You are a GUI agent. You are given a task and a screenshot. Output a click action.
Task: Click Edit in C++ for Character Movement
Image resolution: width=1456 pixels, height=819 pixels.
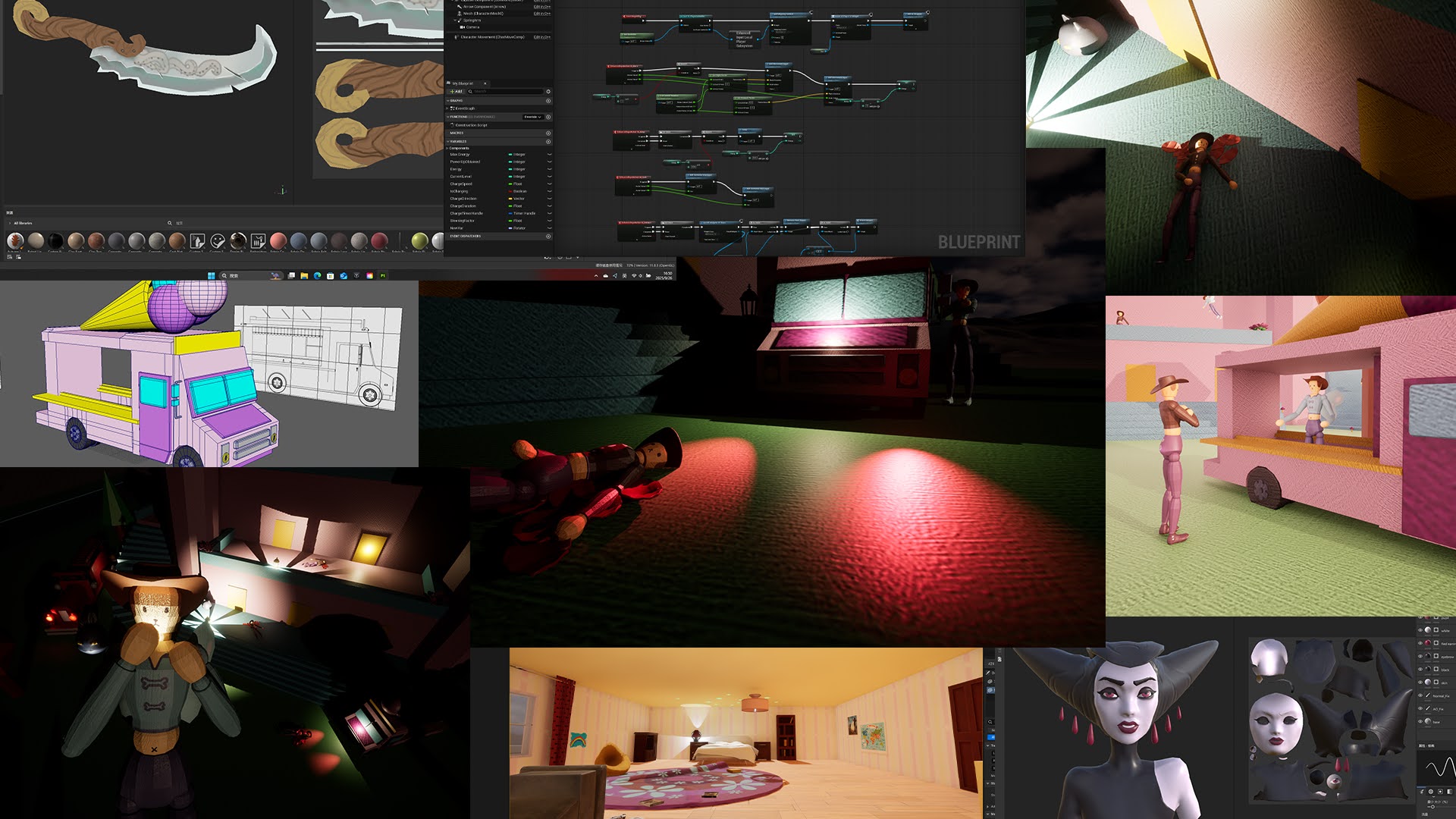coord(542,37)
